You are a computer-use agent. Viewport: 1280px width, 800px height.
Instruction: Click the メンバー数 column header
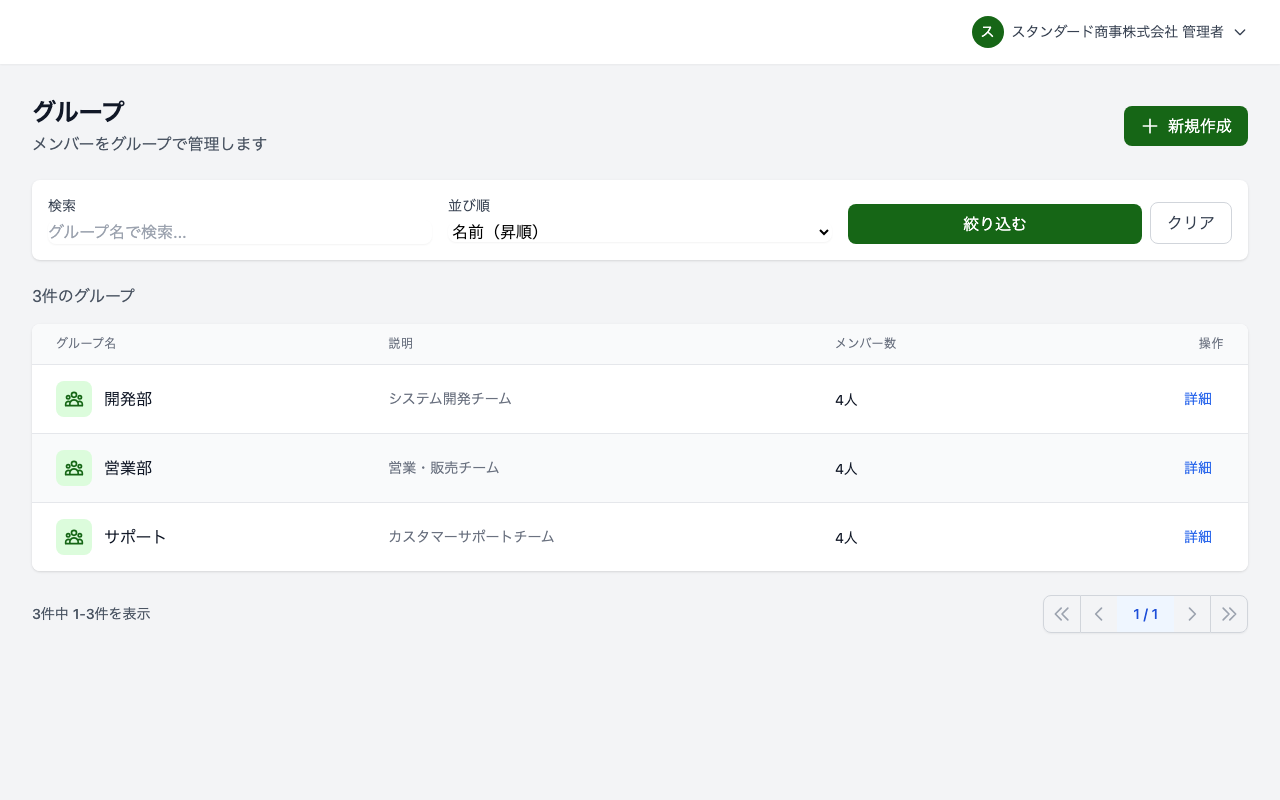click(866, 343)
